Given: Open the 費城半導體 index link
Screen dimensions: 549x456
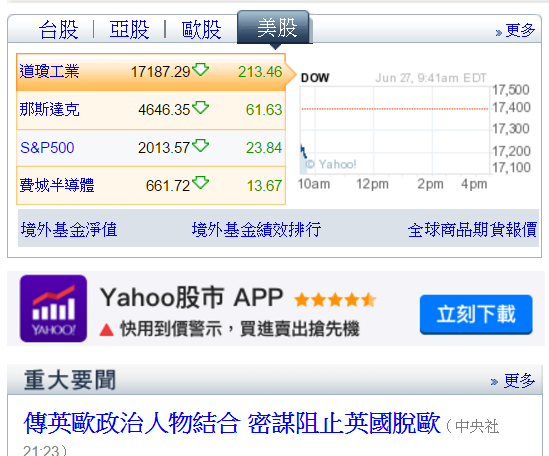Looking at the screenshot, I should tap(57, 185).
